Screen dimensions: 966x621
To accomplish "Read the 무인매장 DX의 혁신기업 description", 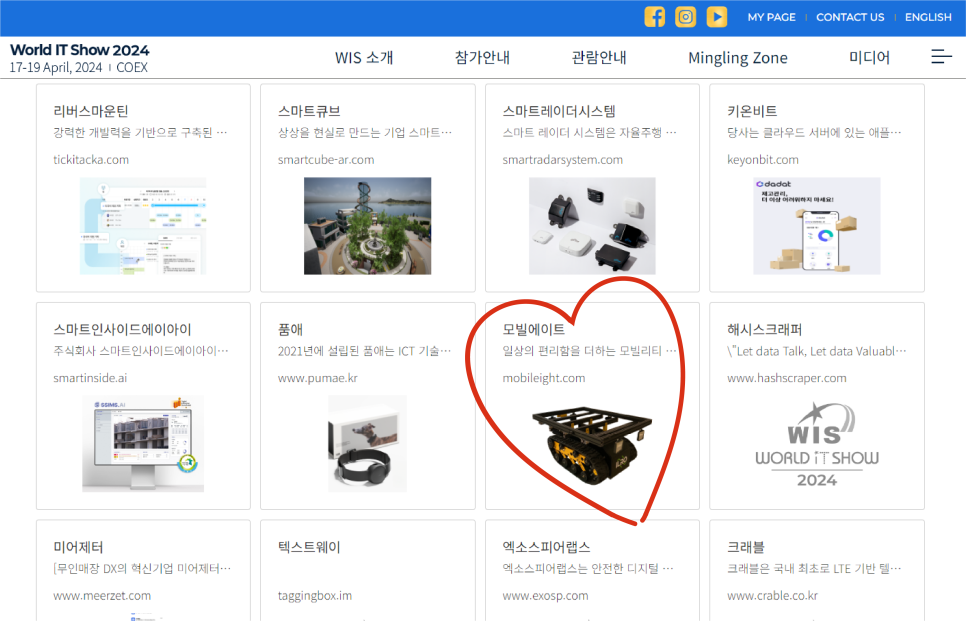I will 142,568.
